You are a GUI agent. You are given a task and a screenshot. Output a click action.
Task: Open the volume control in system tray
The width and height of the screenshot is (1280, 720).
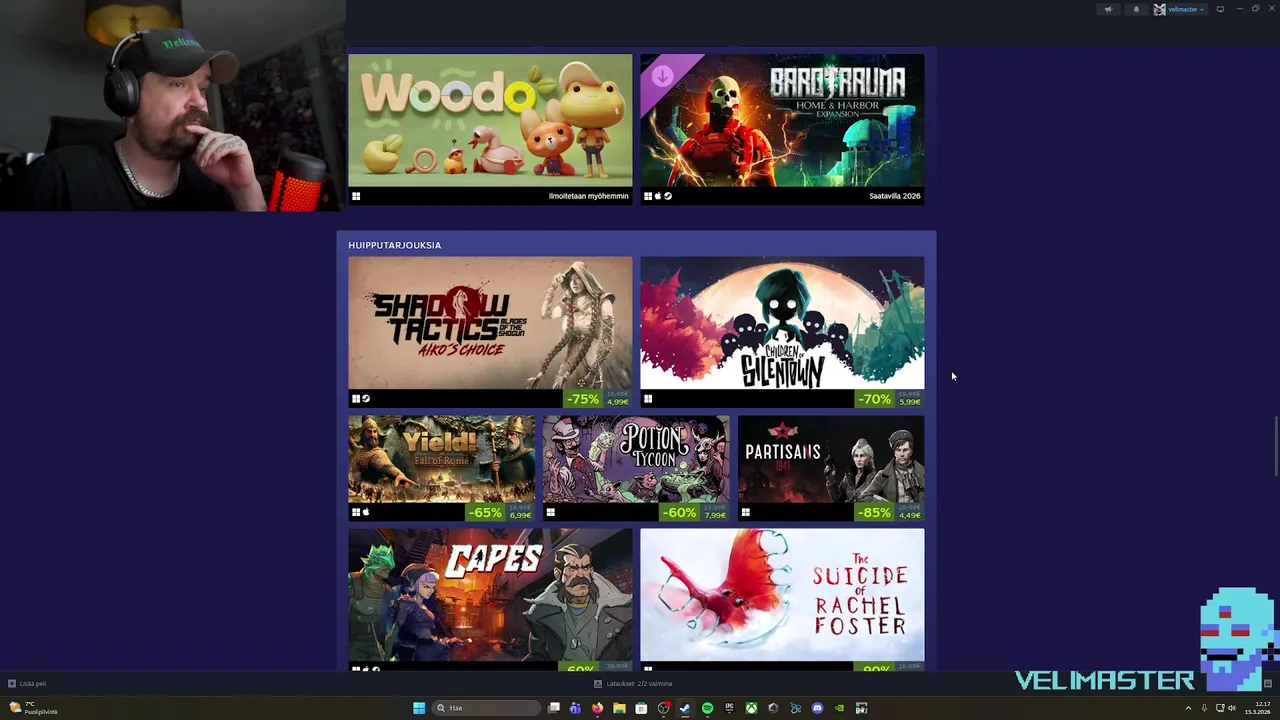(x=1231, y=708)
